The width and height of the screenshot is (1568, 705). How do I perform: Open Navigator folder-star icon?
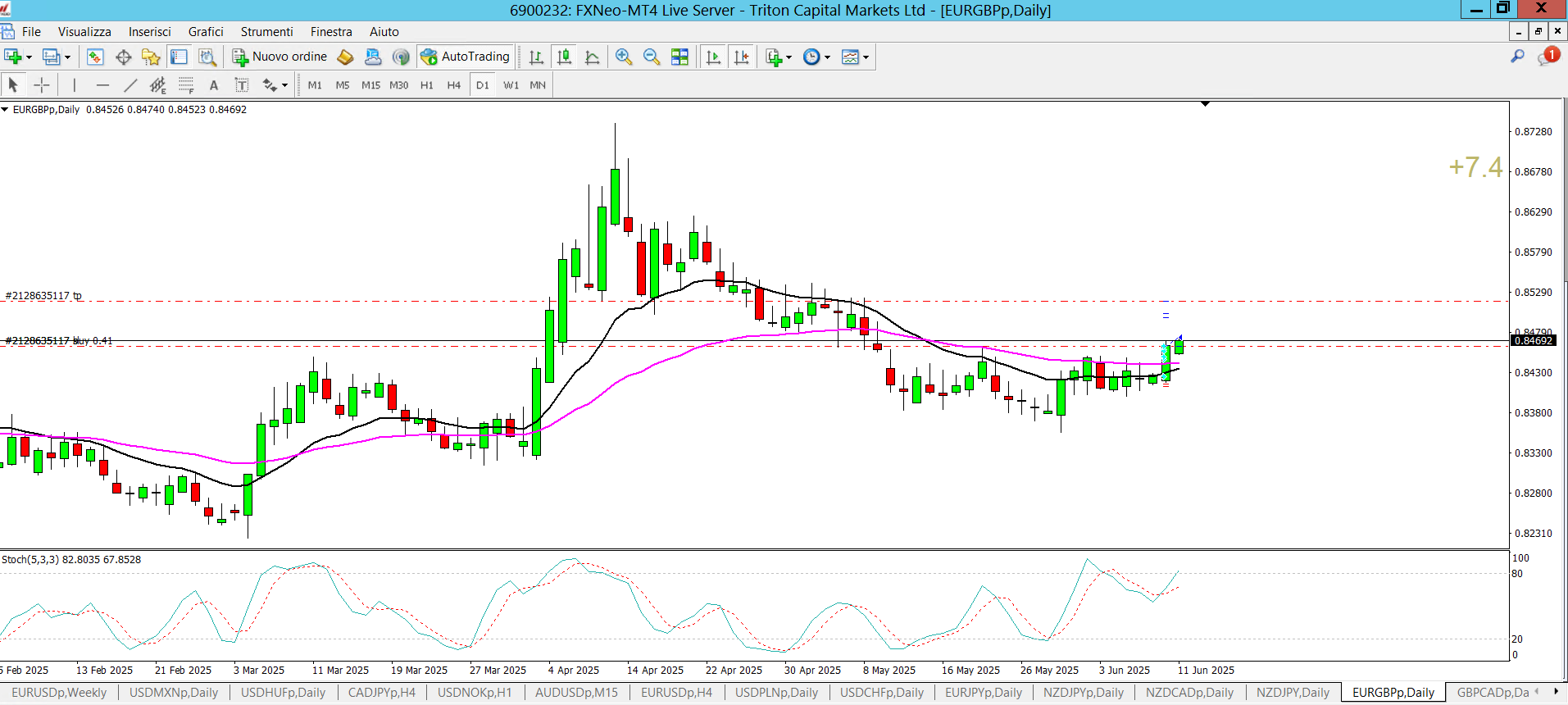(151, 57)
